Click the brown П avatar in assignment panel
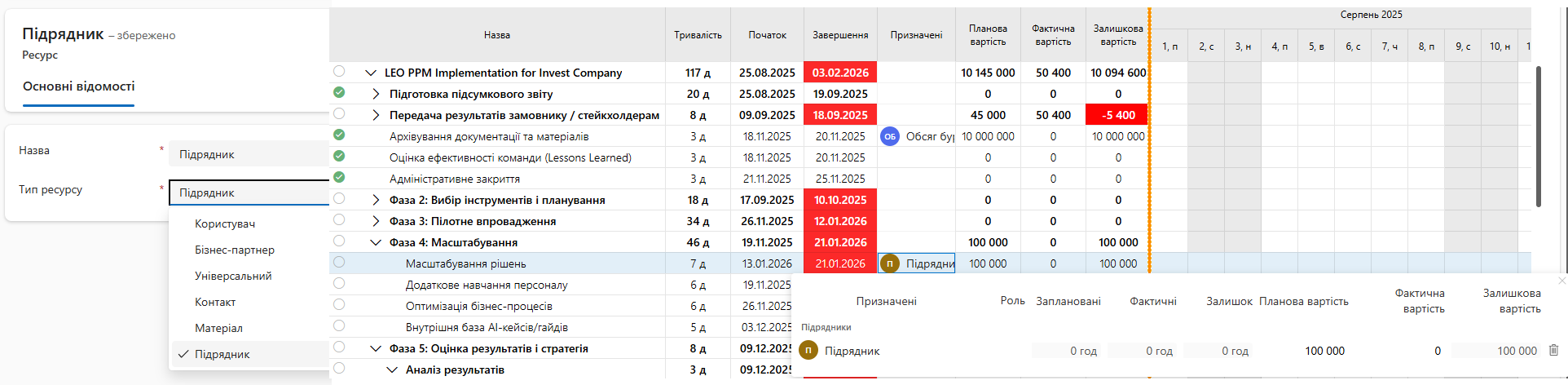1568x385 pixels. pos(808,351)
